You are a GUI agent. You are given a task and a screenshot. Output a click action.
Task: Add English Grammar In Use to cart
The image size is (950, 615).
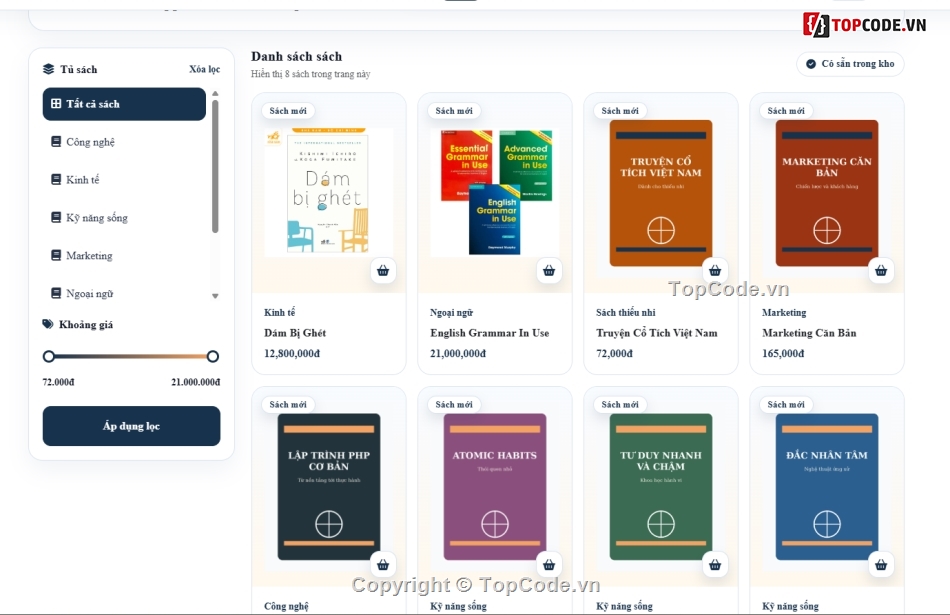(549, 271)
